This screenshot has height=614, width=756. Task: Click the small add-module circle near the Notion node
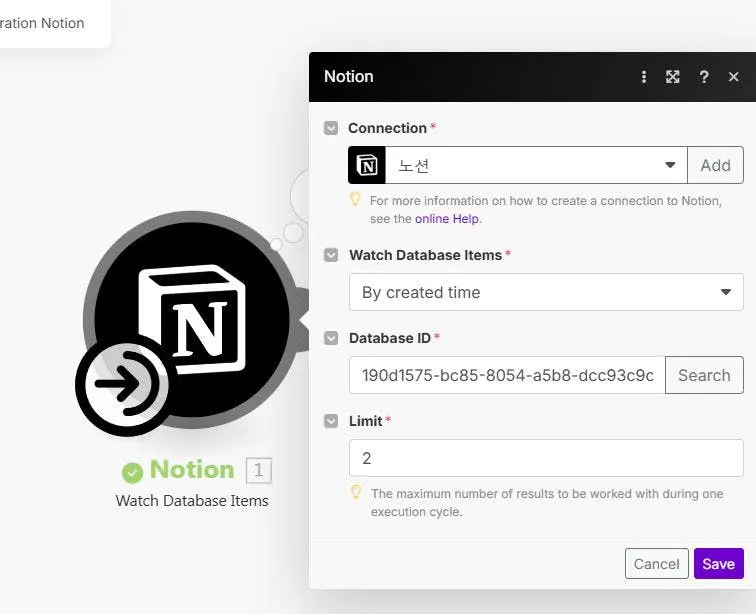276,245
